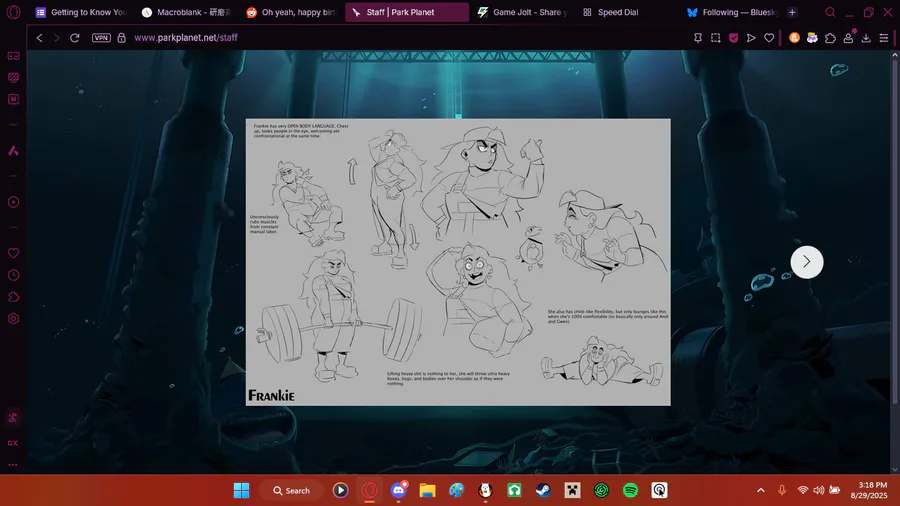Show hidden system tray icons
Viewport: 900px width, 506px height.
tap(761, 491)
